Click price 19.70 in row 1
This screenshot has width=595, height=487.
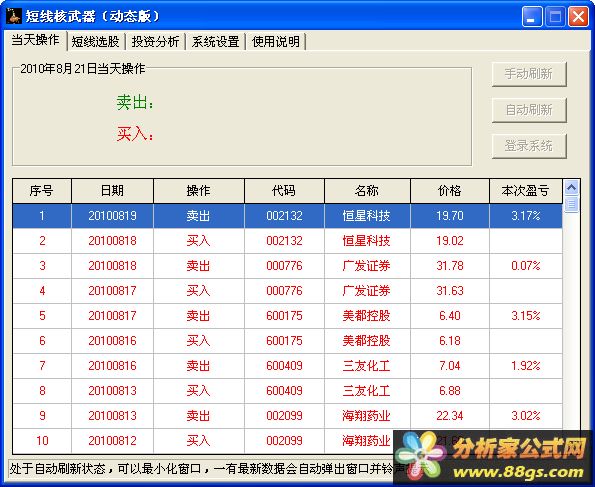450,216
